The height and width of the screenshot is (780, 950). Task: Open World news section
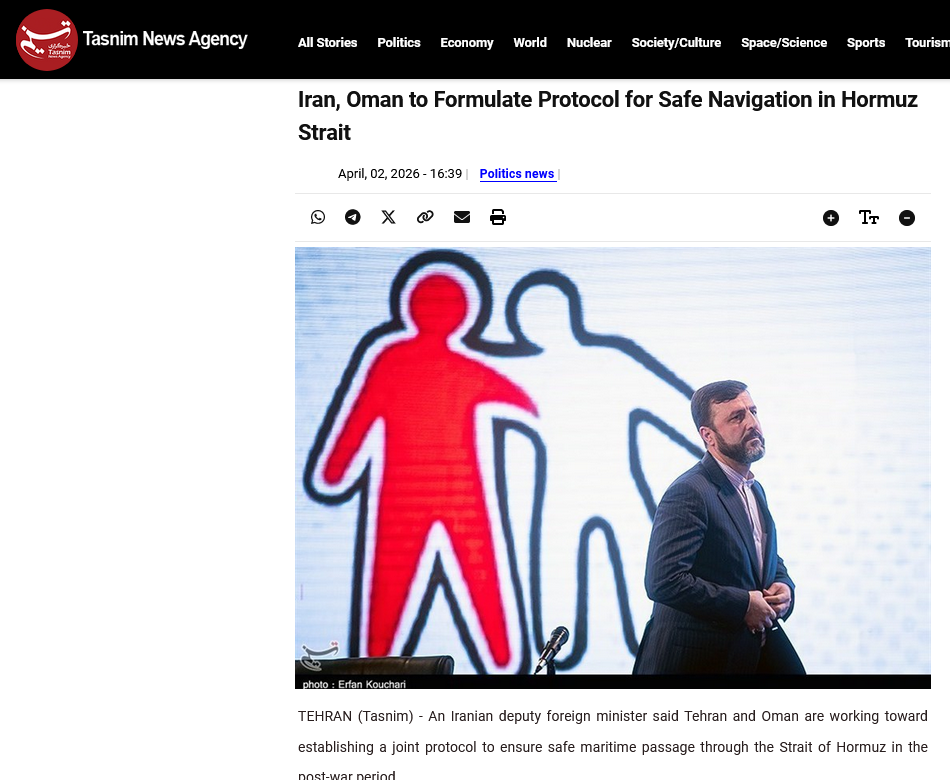tap(530, 42)
